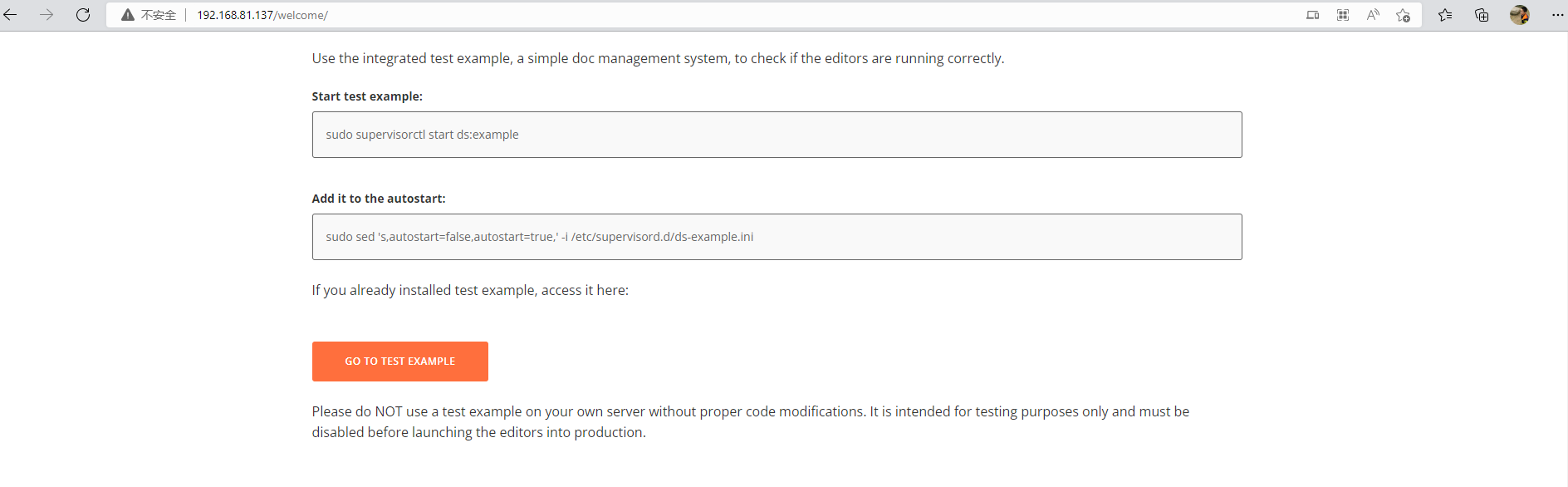Click the 'Start test example:' heading text
1568x487 pixels.
(x=367, y=96)
